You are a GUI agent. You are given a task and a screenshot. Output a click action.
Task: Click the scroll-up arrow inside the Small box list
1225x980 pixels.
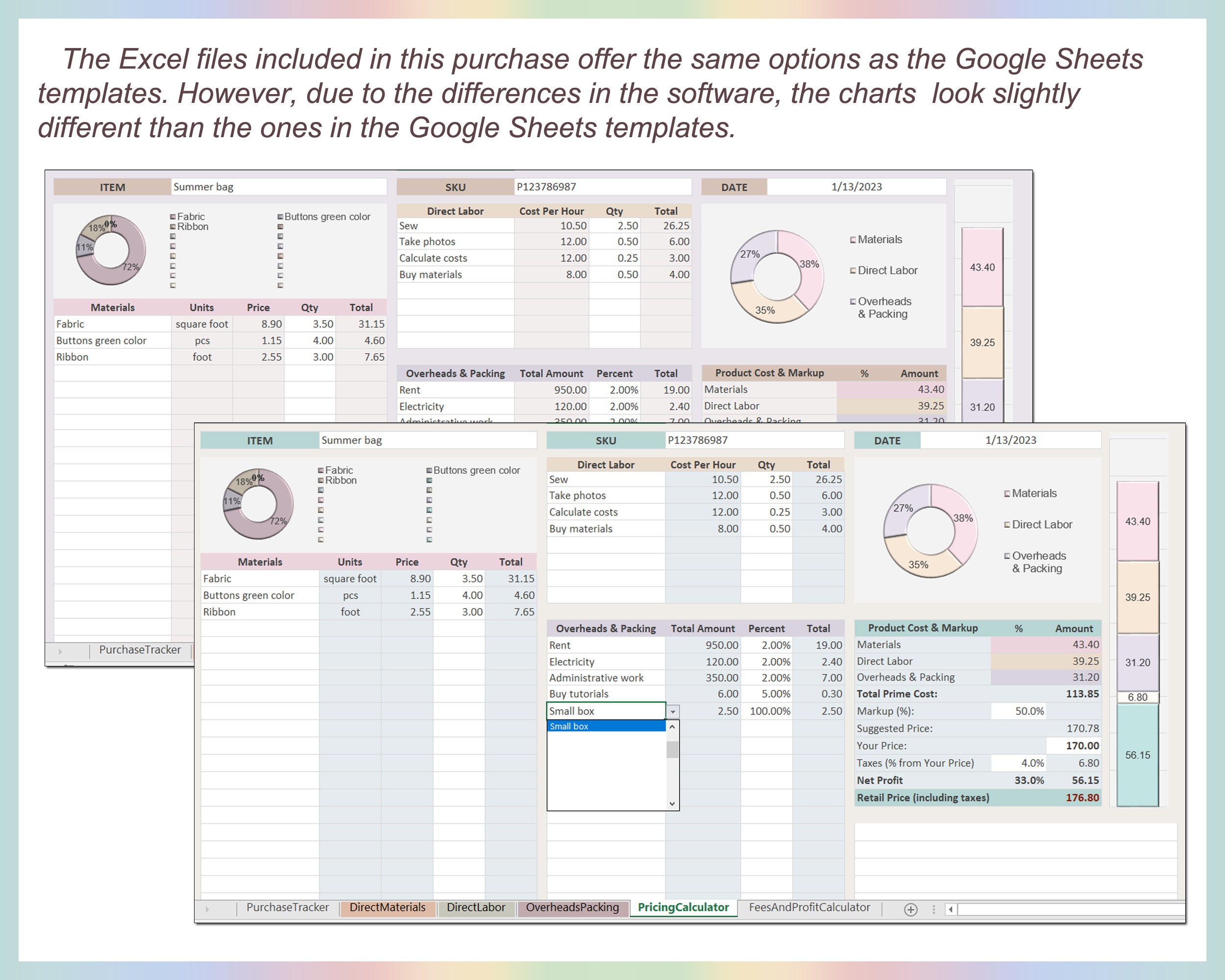pos(673,727)
